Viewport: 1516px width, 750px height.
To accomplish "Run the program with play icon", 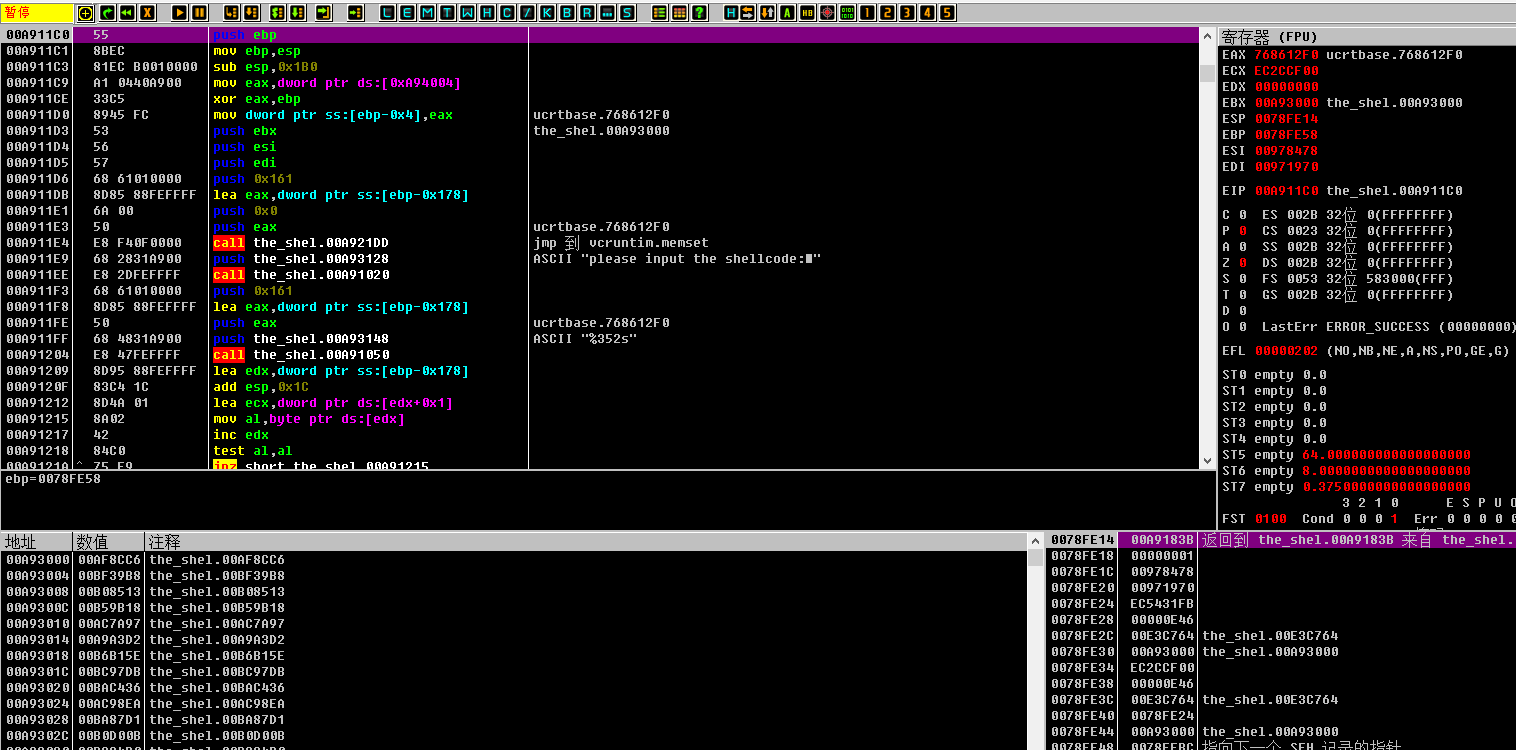I will pyautogui.click(x=180, y=13).
